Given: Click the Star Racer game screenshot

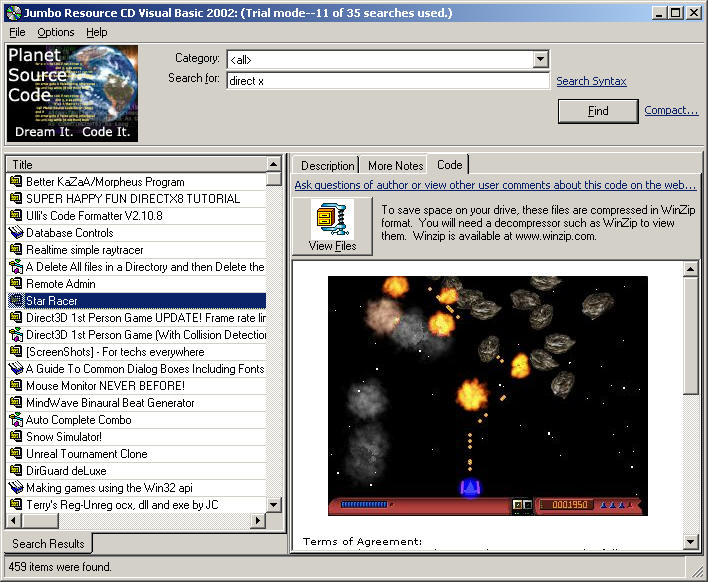Looking at the screenshot, I should tap(488, 396).
